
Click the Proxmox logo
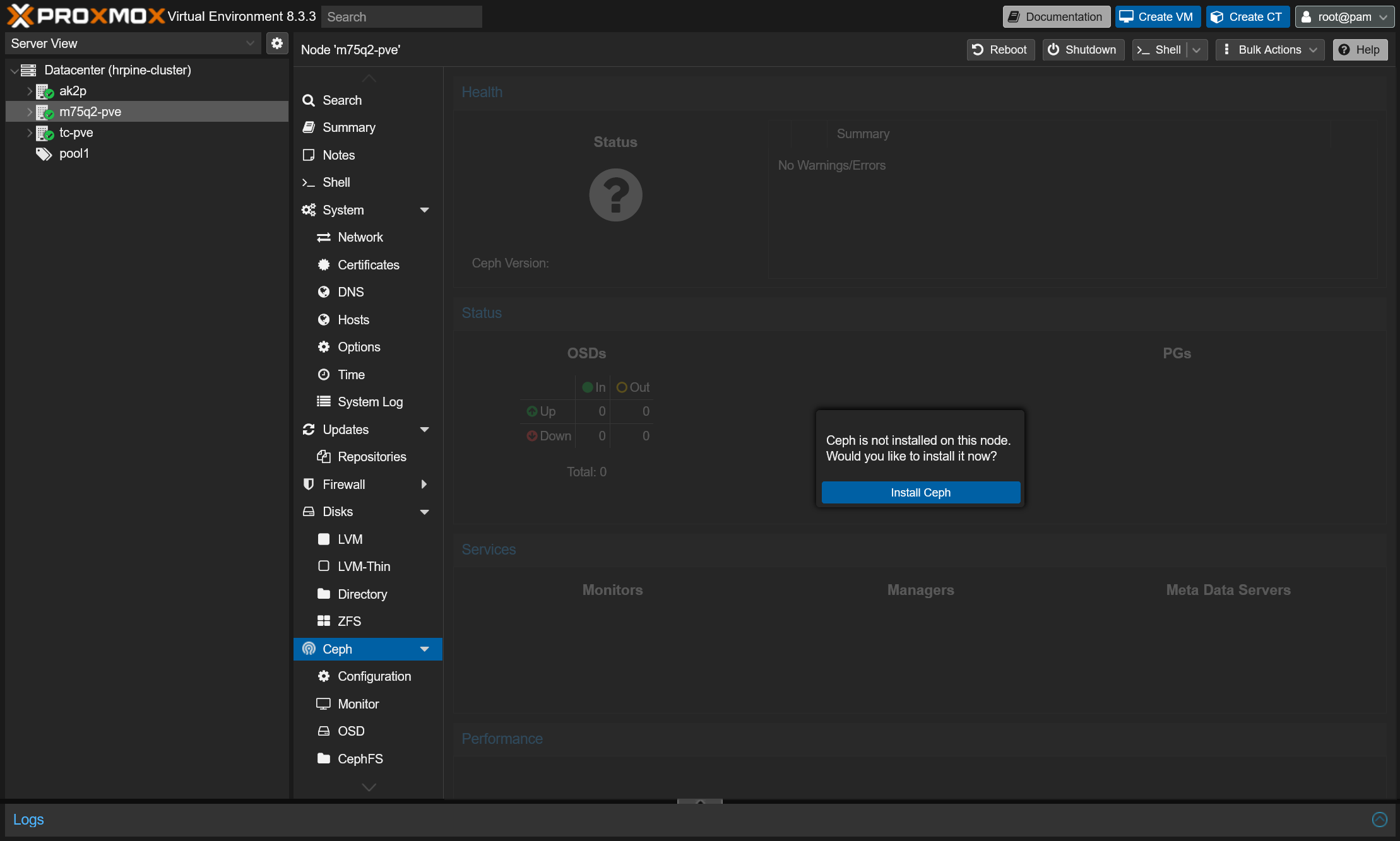click(86, 16)
